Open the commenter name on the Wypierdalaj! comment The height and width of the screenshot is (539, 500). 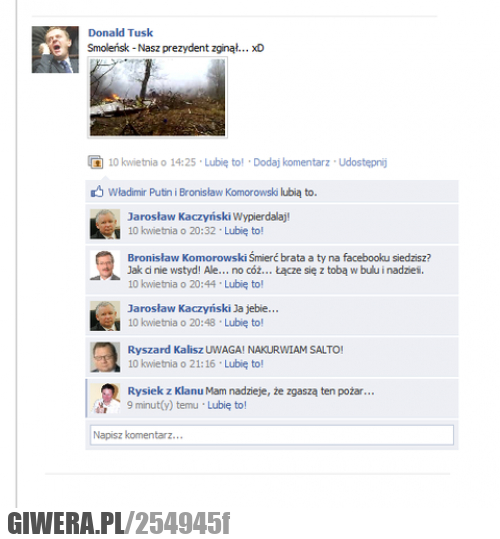(179, 217)
